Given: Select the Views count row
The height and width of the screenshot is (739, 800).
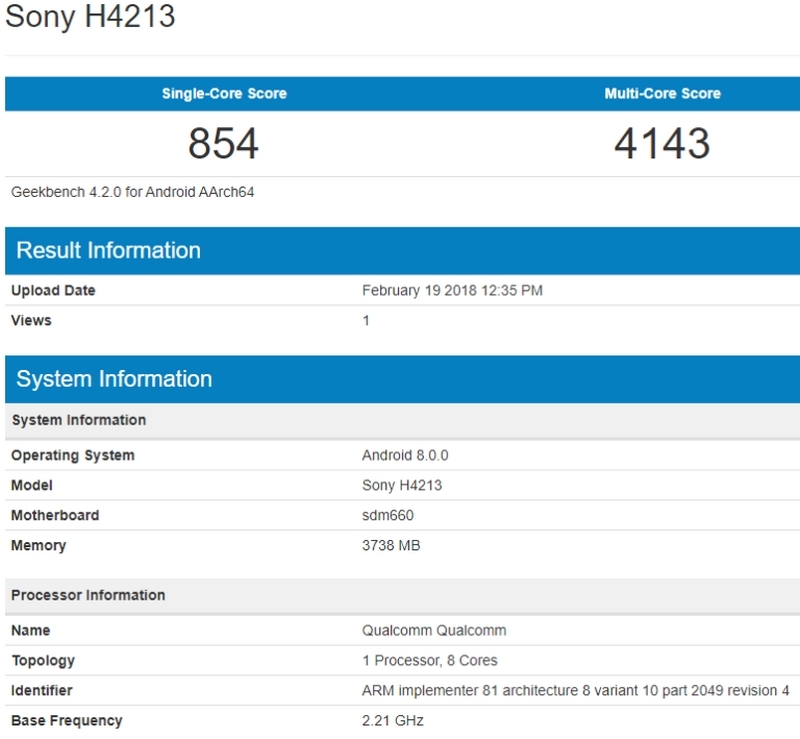Looking at the screenshot, I should point(31,321).
